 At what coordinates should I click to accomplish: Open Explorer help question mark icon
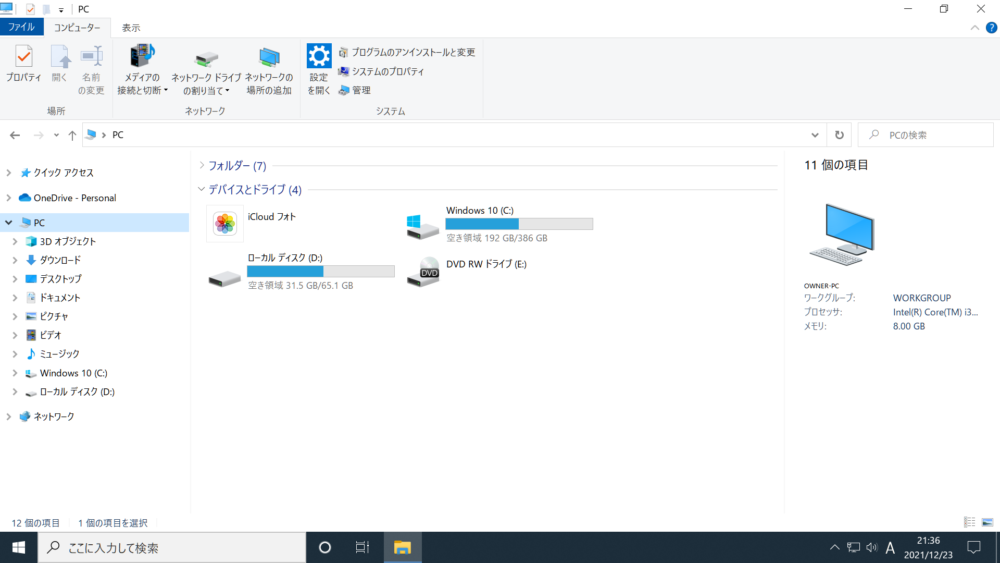click(991, 27)
